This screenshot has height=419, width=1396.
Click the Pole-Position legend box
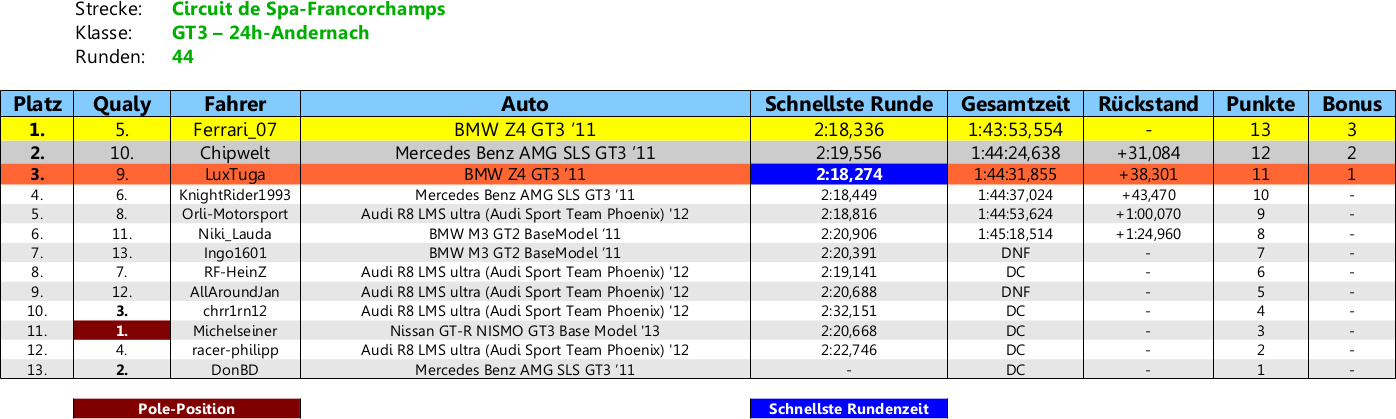[187, 408]
